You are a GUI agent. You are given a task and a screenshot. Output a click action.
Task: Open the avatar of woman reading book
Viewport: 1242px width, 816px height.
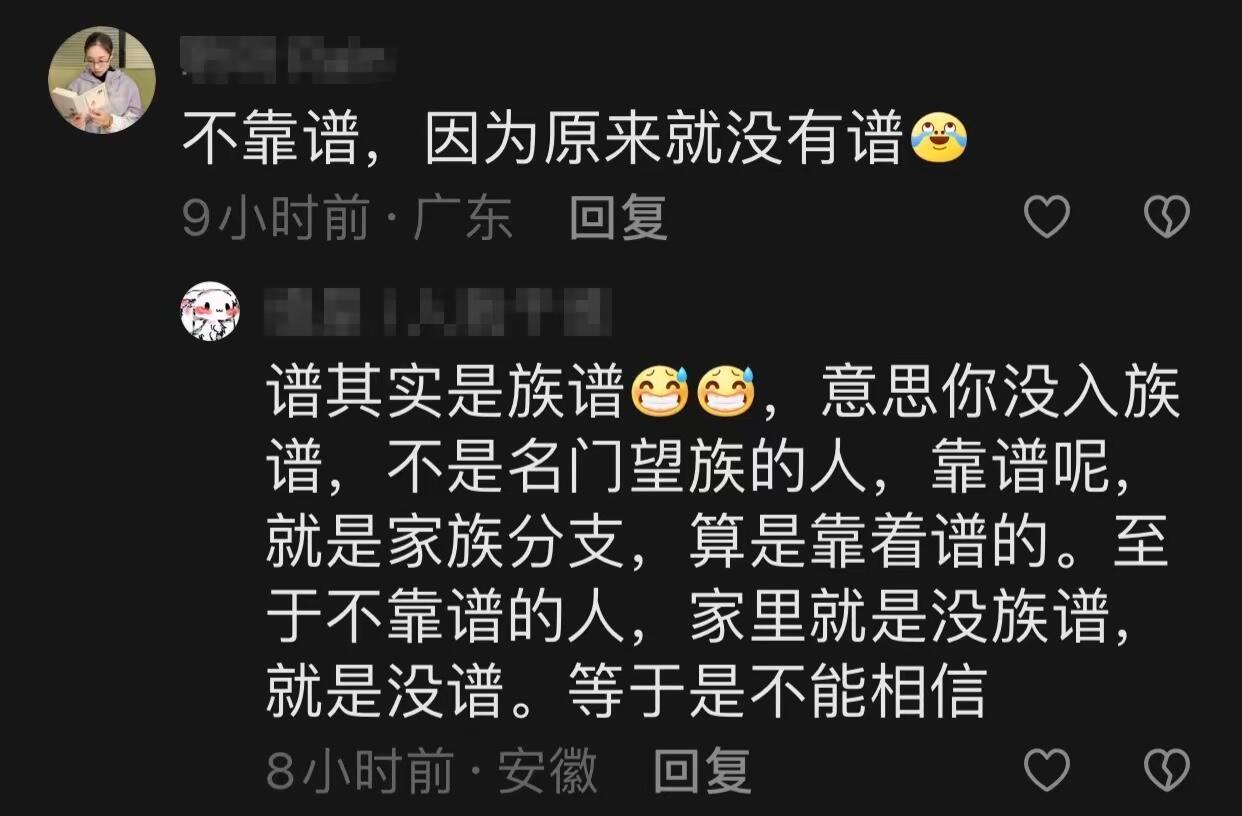click(102, 80)
